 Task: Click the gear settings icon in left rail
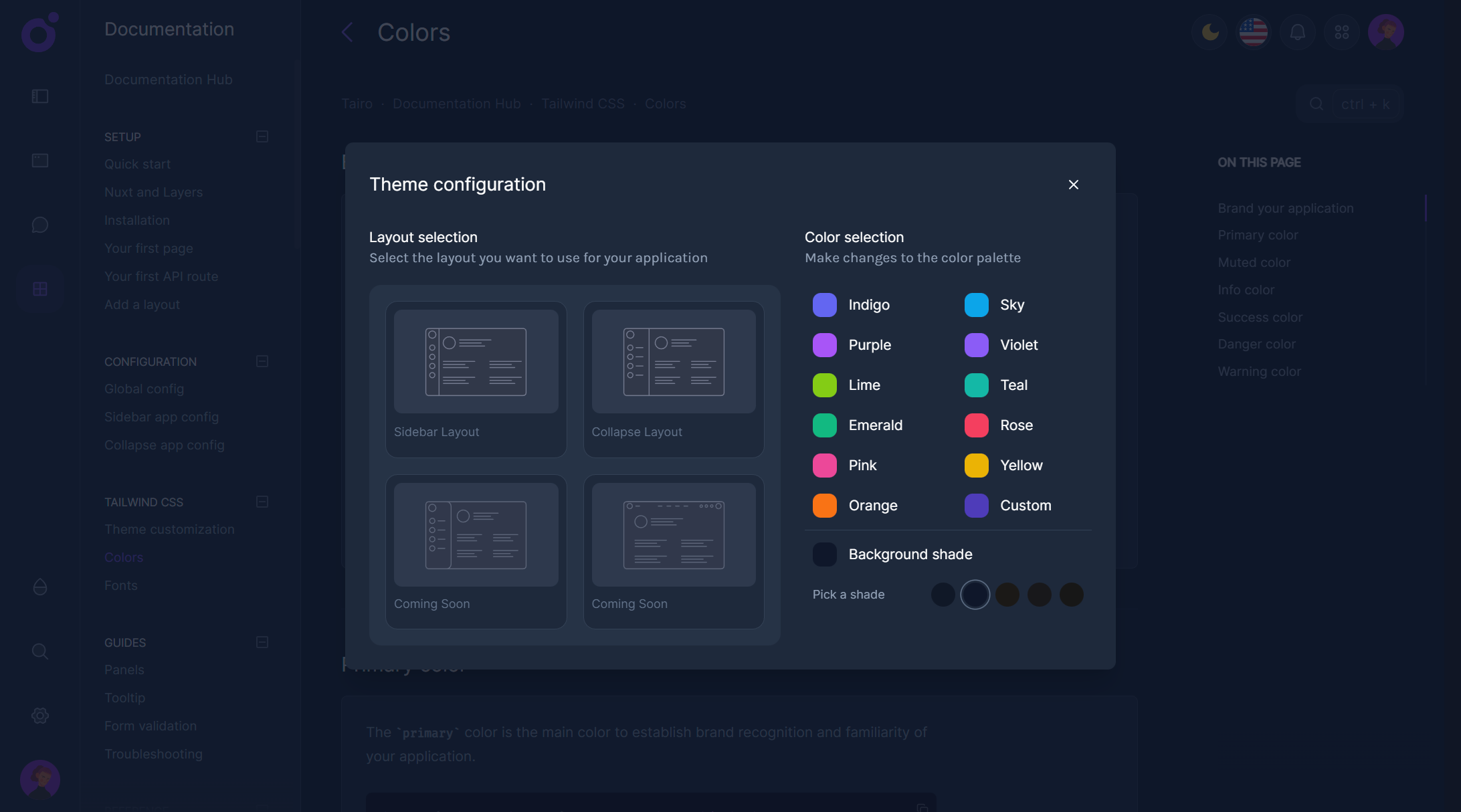(40, 716)
